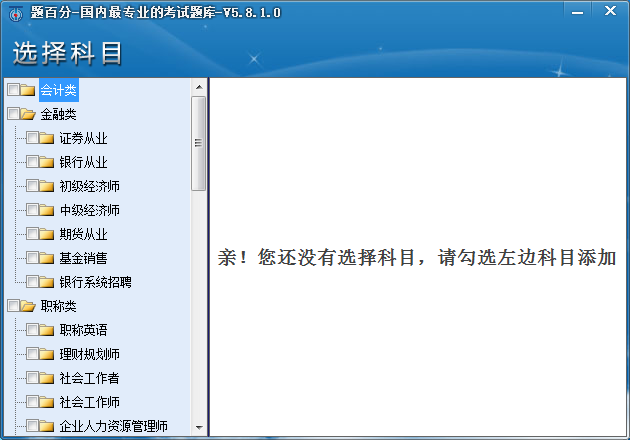
Task: Click the folder icon beside 社会工作师
Action: (x=47, y=402)
